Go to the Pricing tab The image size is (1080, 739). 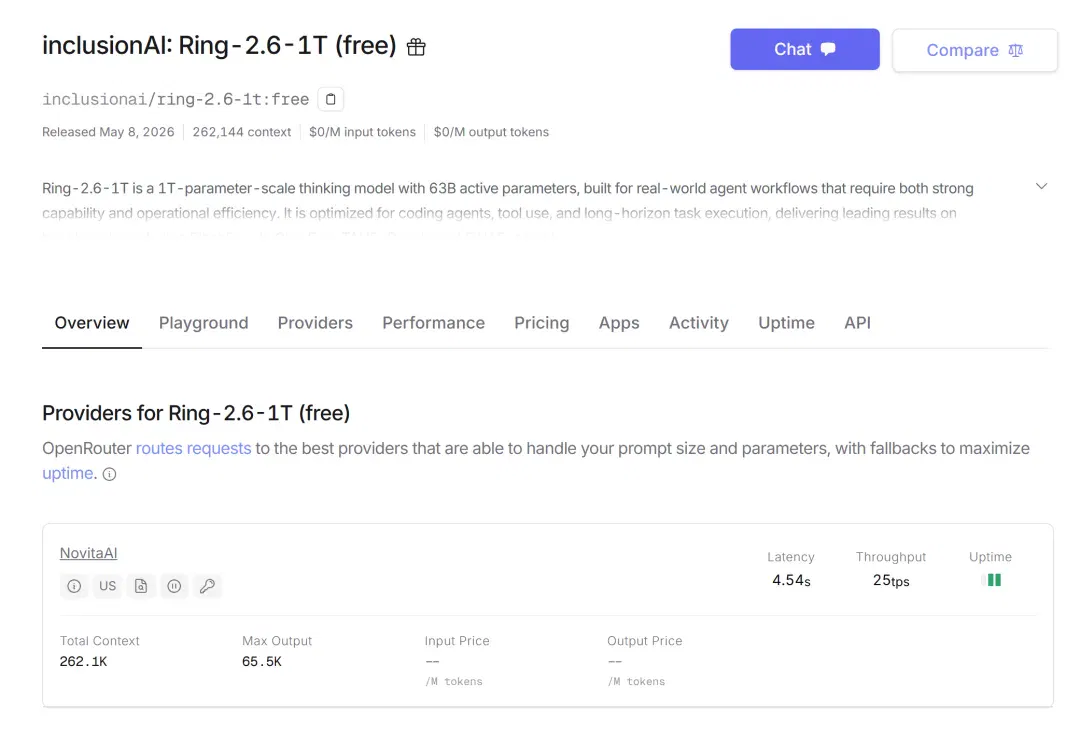coord(541,323)
